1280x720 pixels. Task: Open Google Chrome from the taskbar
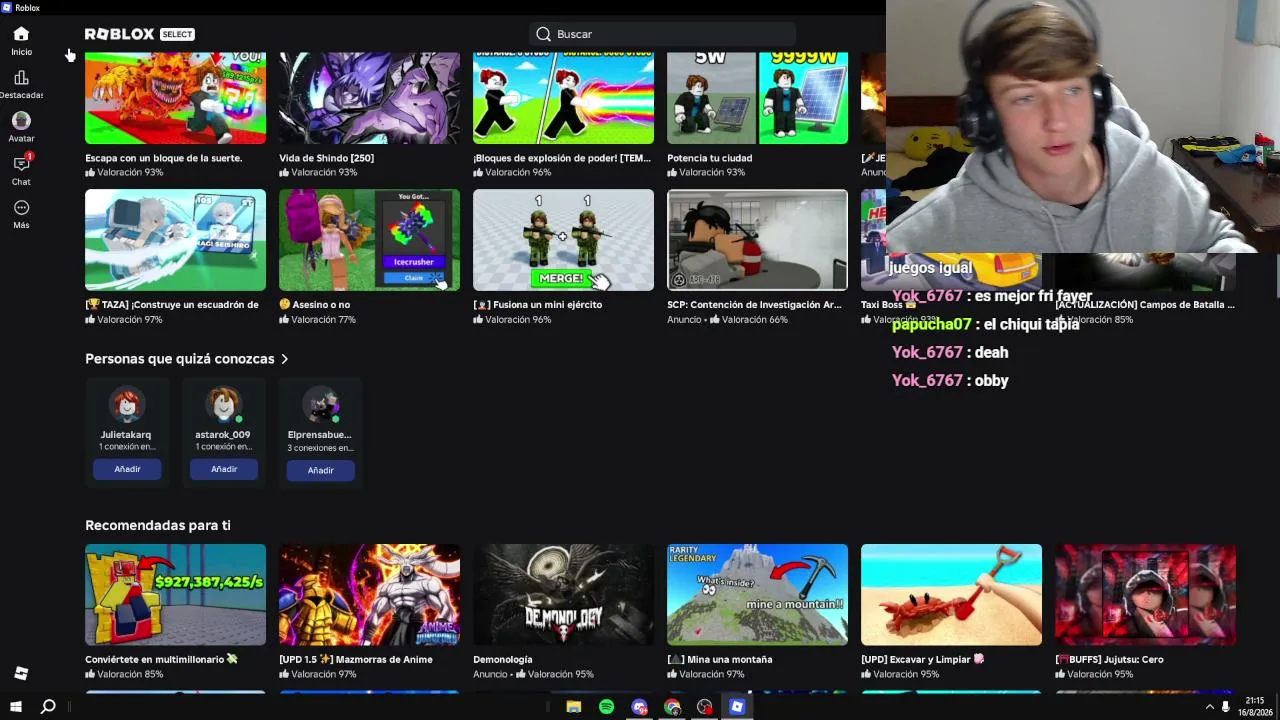[x=672, y=707]
